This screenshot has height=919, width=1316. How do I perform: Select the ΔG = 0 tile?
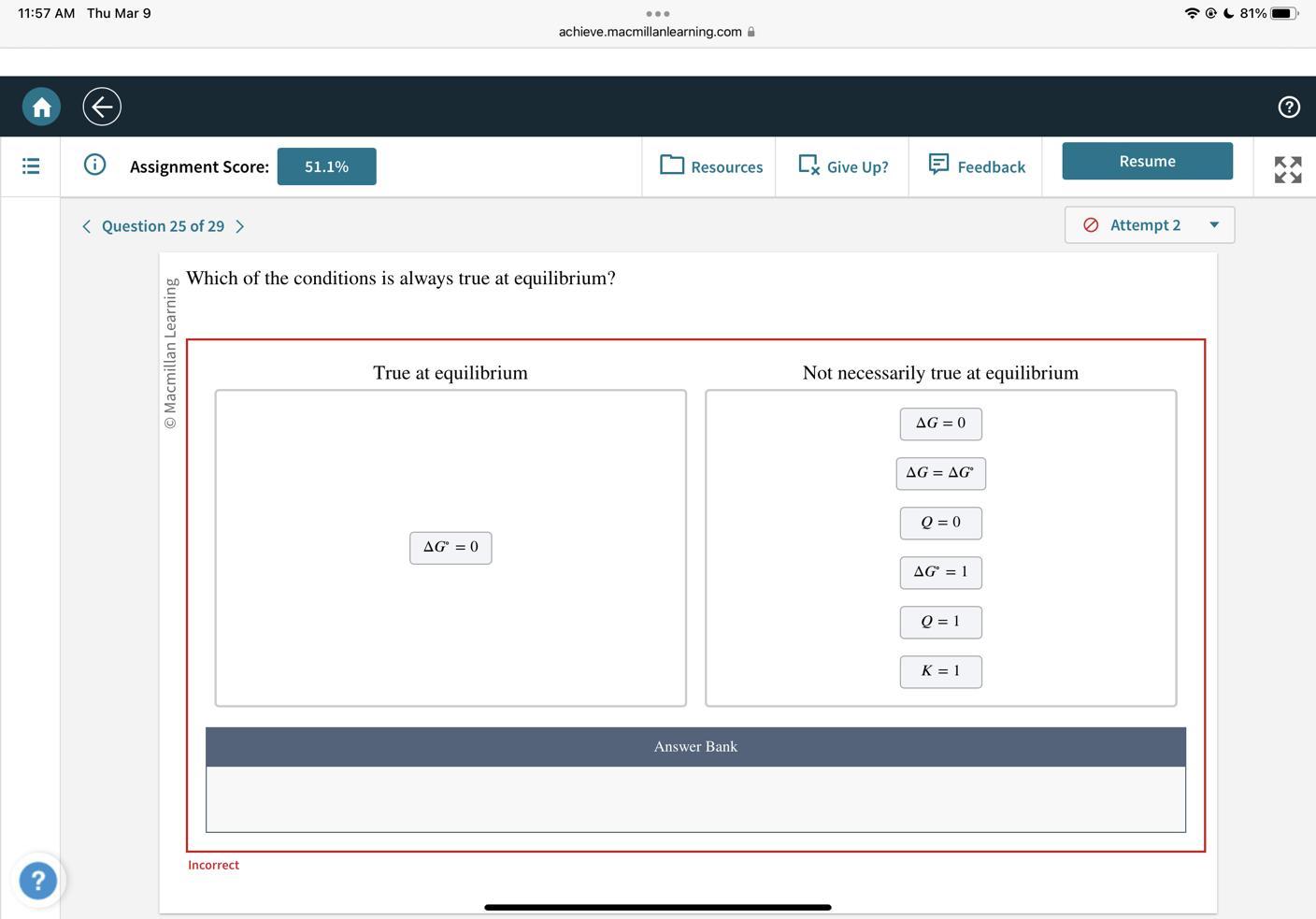click(x=940, y=424)
